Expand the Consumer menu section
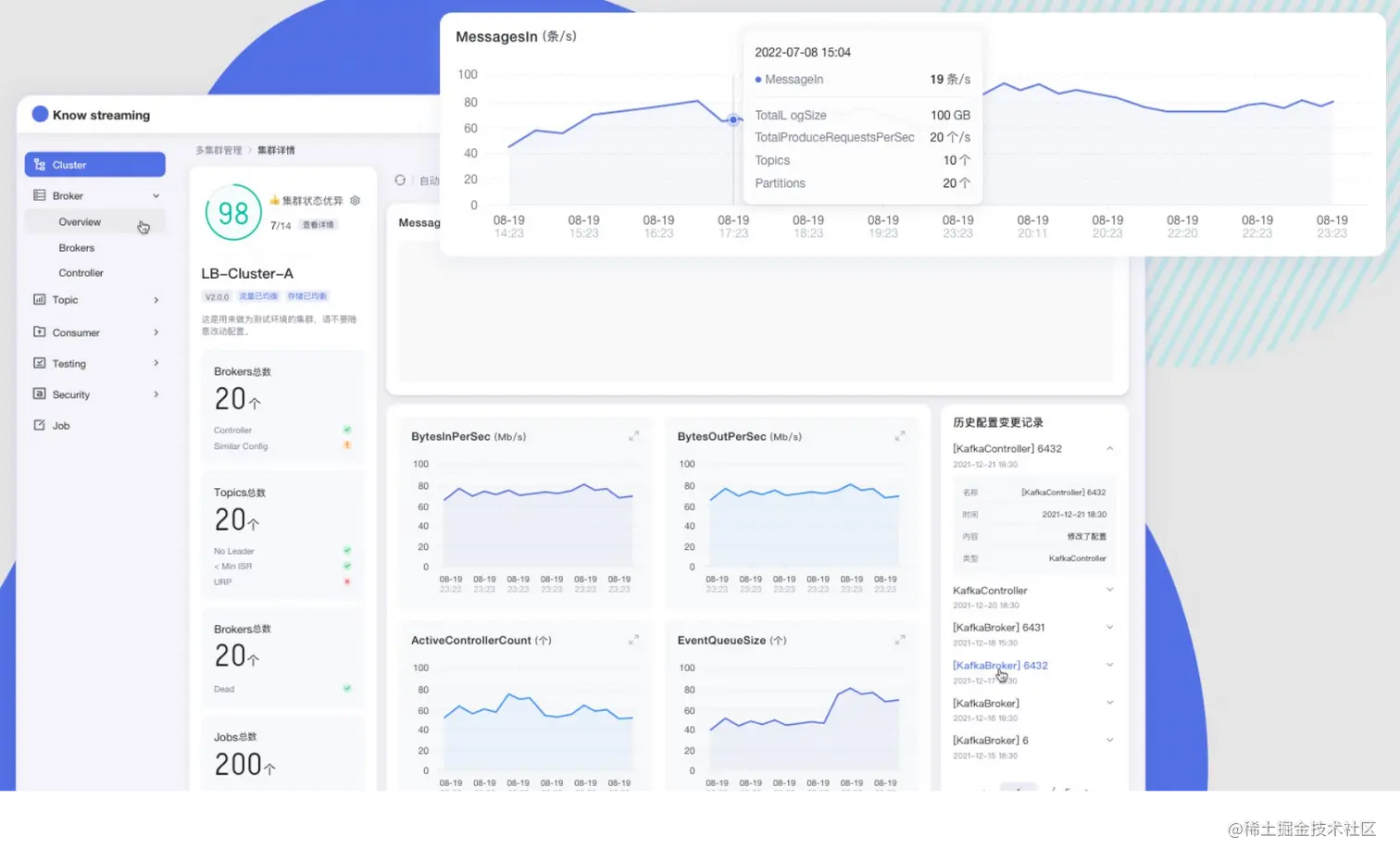The width and height of the screenshot is (1400, 862). click(156, 332)
